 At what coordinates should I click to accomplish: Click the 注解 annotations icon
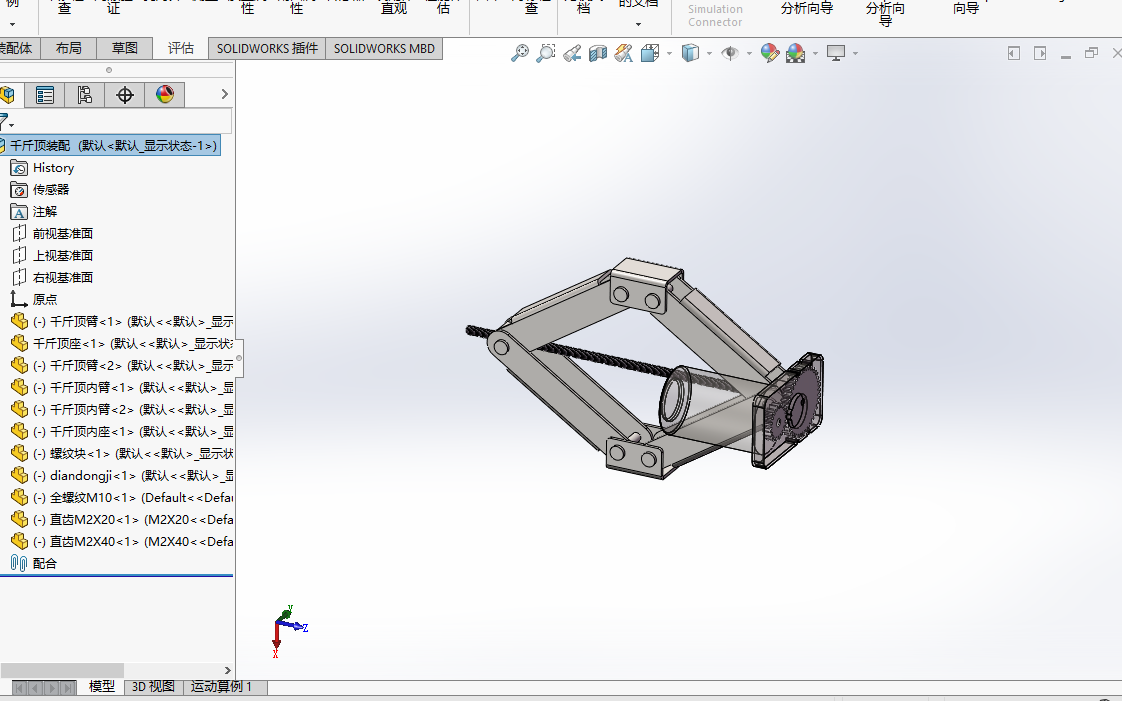19,212
